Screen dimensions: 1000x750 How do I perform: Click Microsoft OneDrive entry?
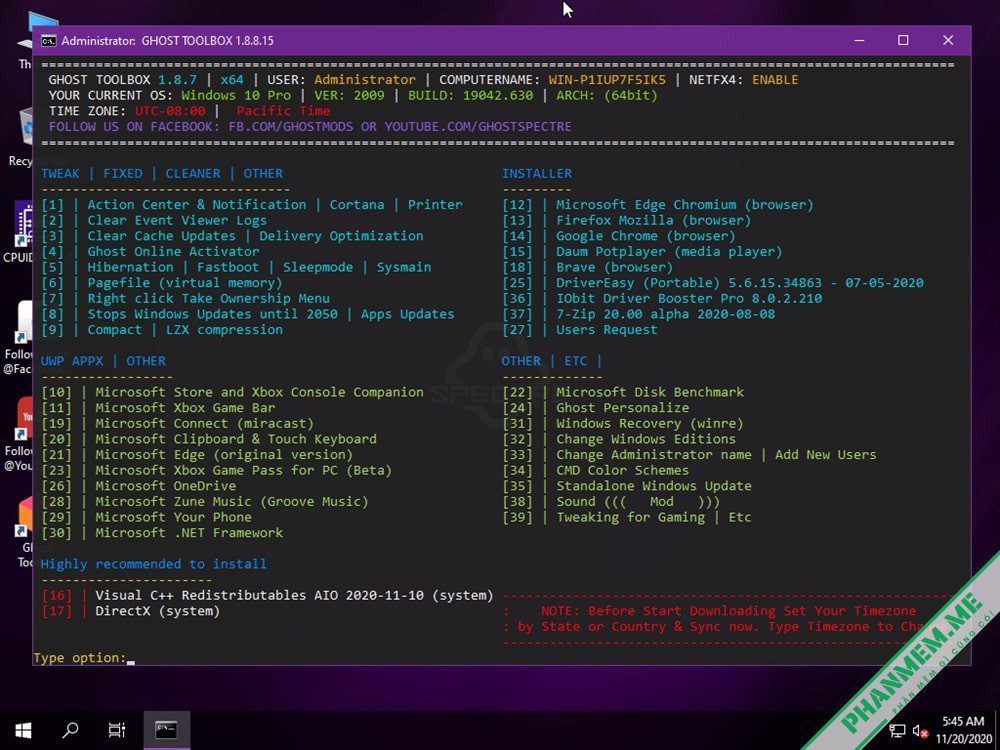tap(138, 486)
